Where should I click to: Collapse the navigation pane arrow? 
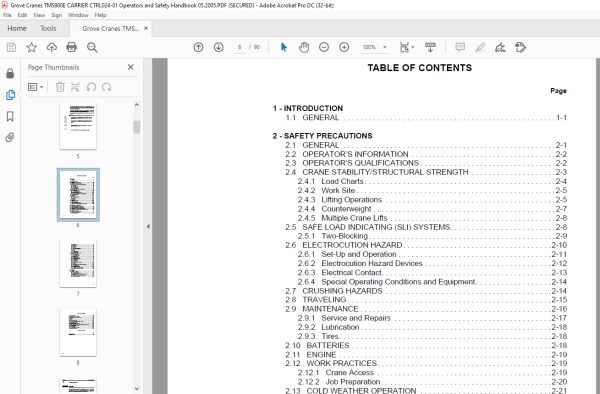pos(148,226)
